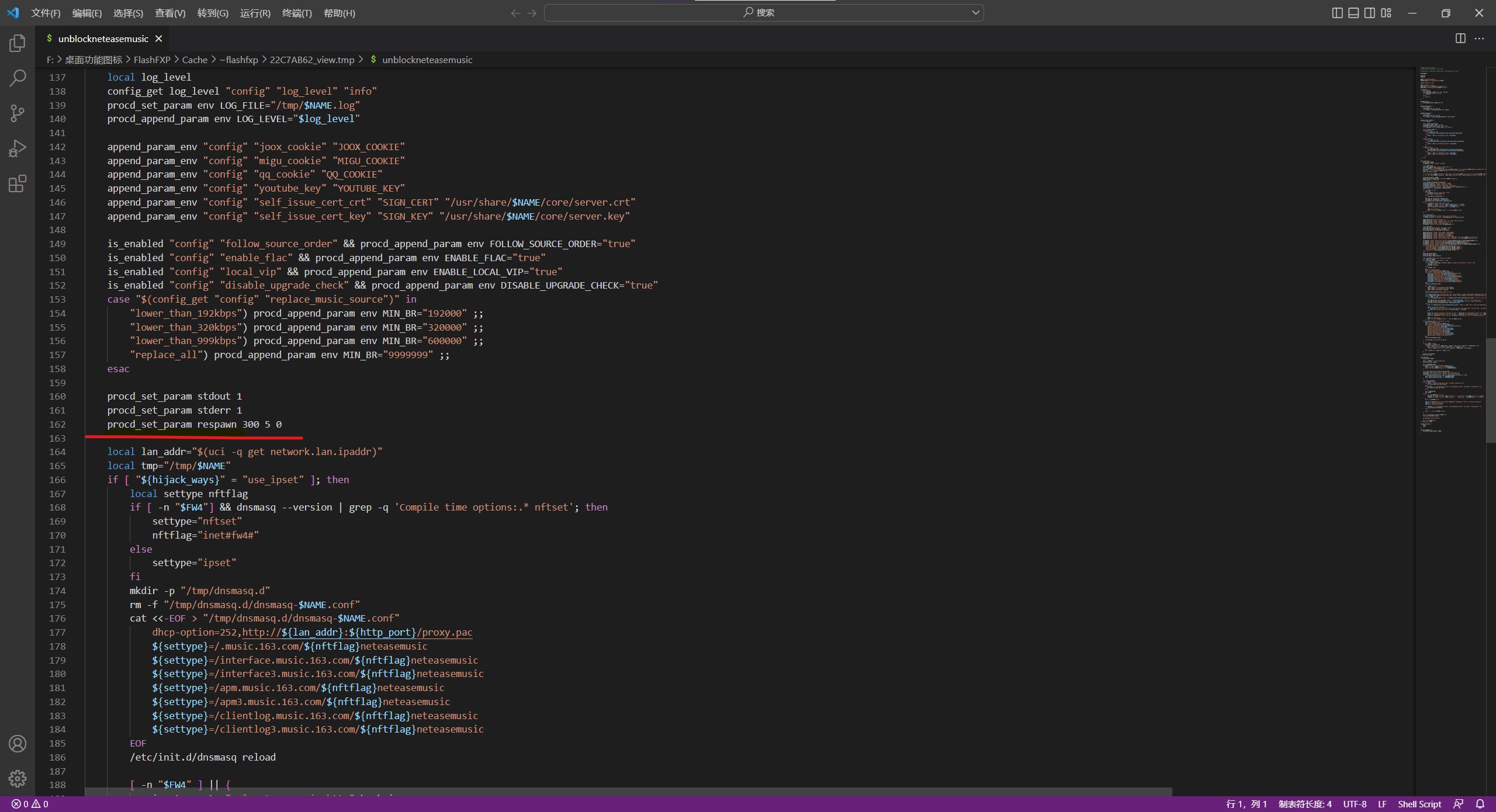Open the 终端(T) menu
This screenshot has height=812, width=1496.
[x=297, y=13]
